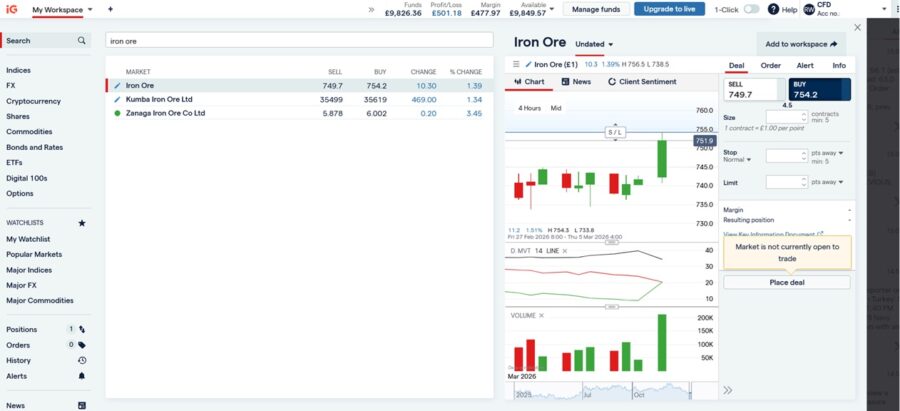Click the iron ore search input field
The width and height of the screenshot is (900, 411).
(x=299, y=41)
